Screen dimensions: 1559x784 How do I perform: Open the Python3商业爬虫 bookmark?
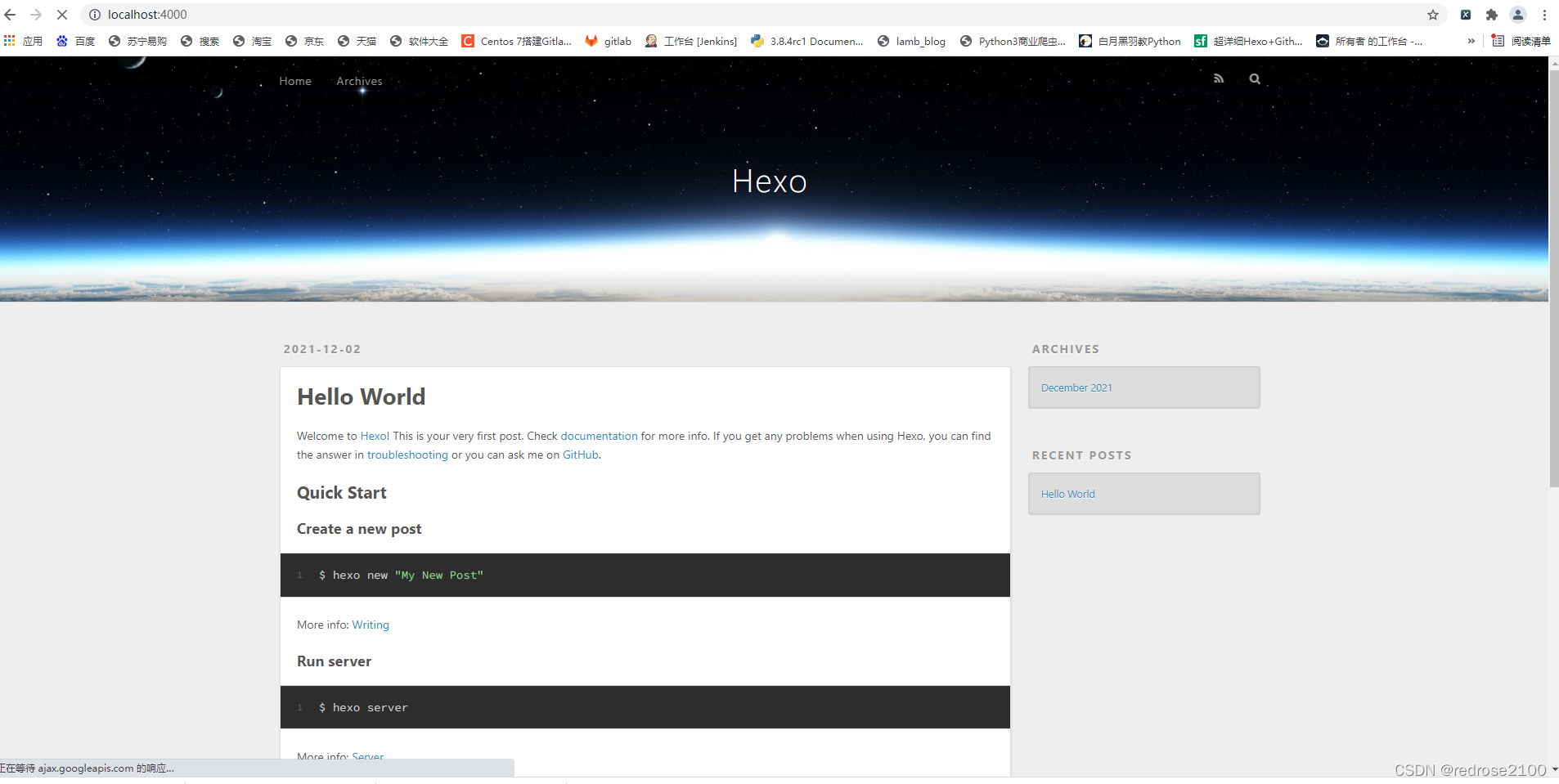pos(1013,41)
